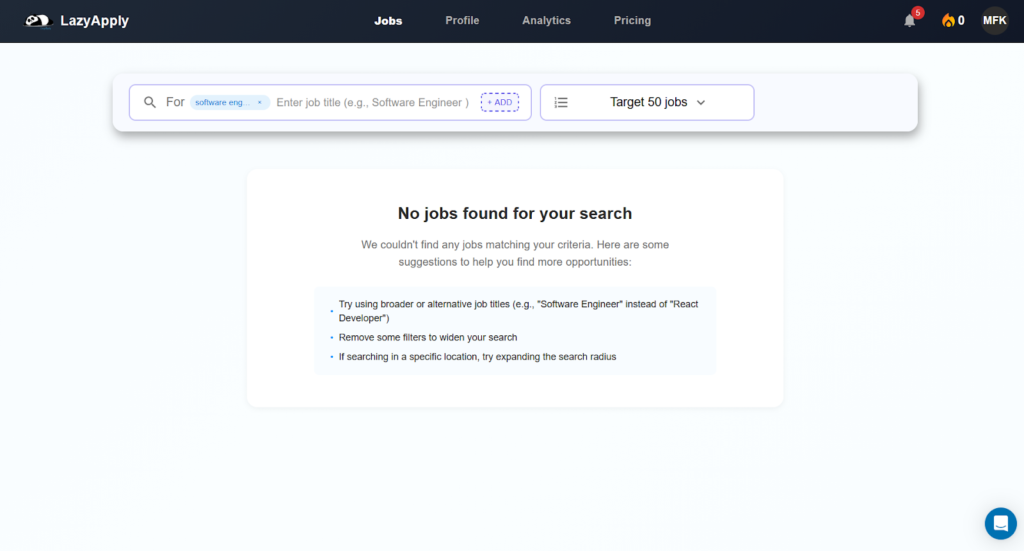1024x551 pixels.
Task: Open the chat support bubble
Action: click(x=1000, y=524)
